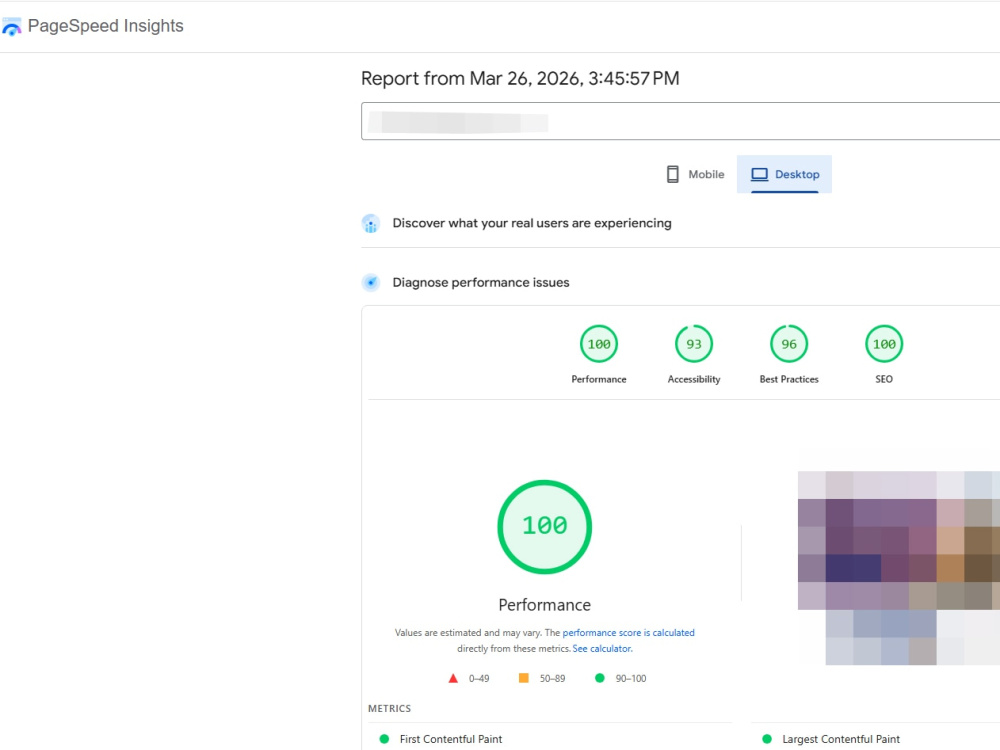
Task: Open the See calculator link
Action: coord(601,649)
